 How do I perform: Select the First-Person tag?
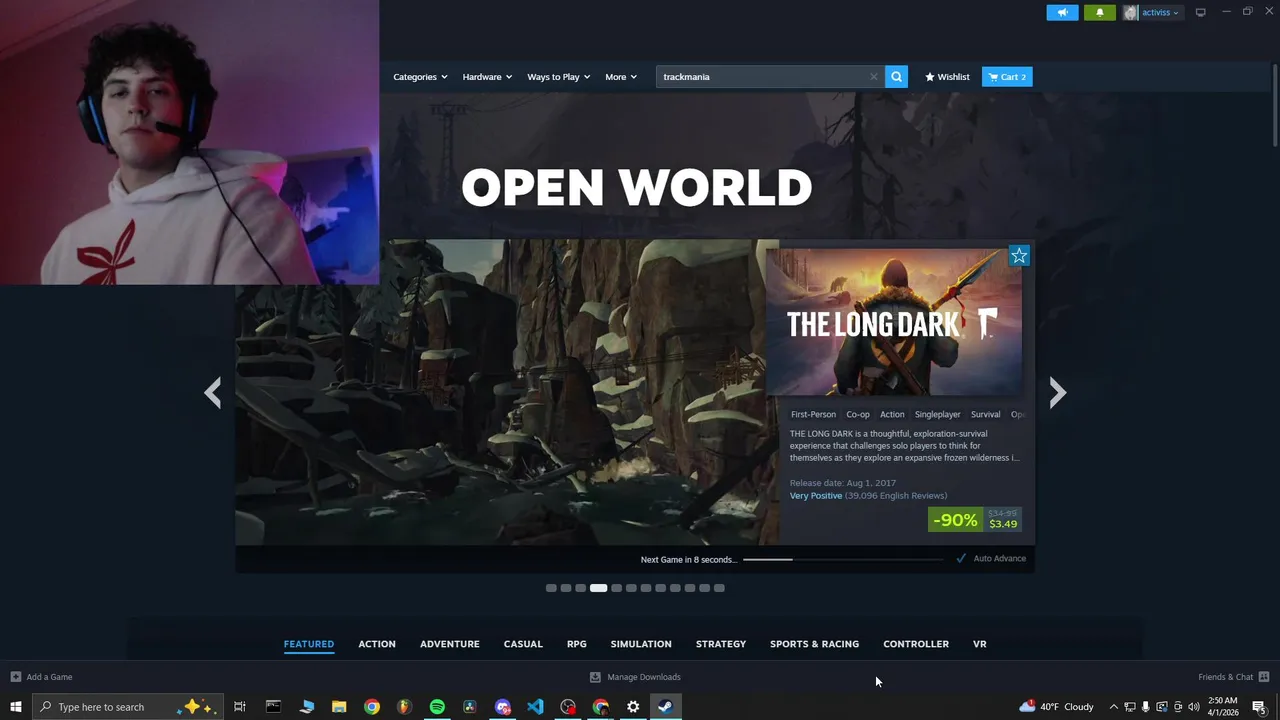coord(813,414)
